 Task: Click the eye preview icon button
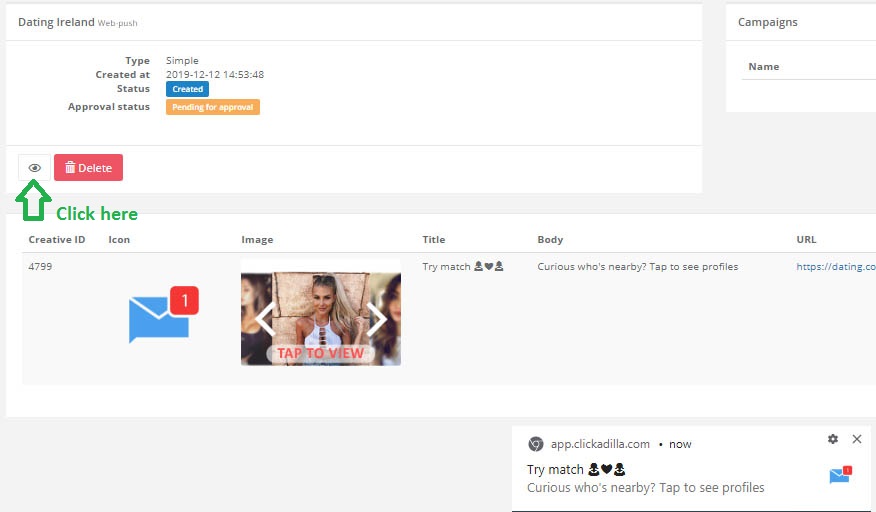coord(34,168)
